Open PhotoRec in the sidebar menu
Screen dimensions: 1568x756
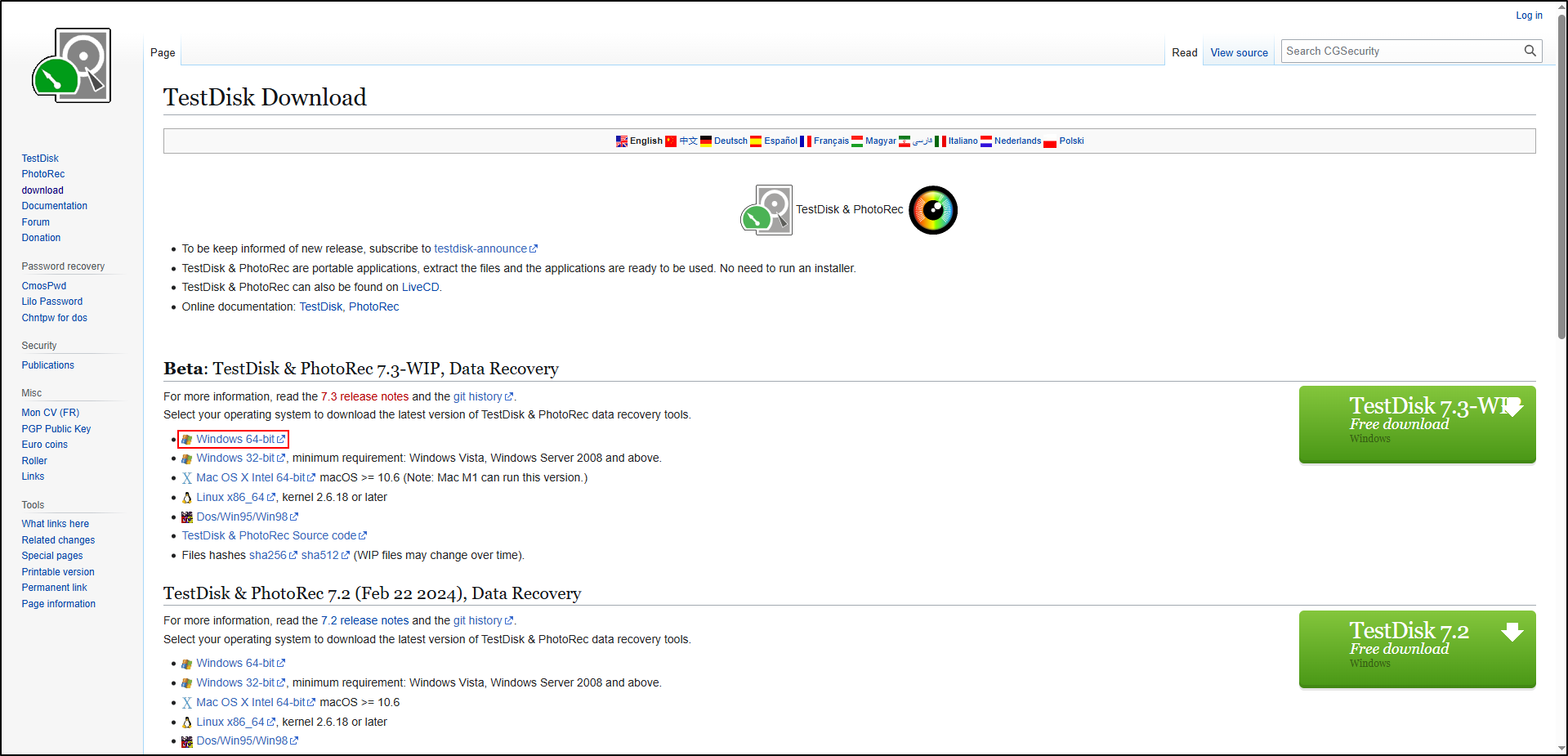(x=43, y=174)
